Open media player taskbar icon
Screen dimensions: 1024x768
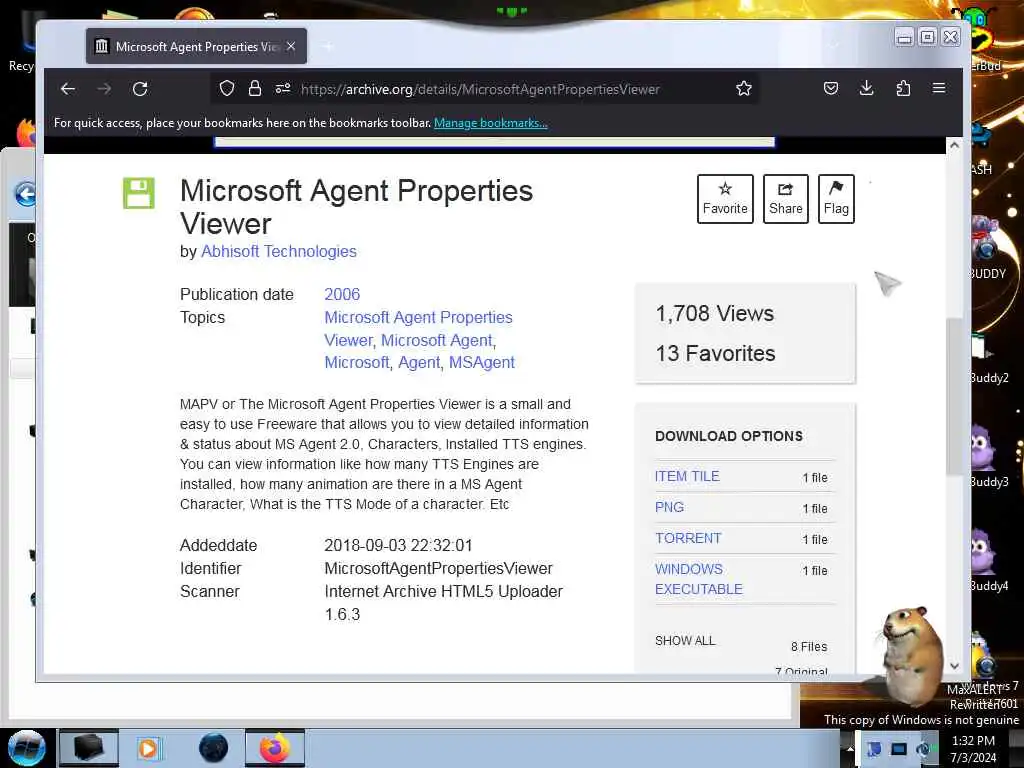(148, 748)
